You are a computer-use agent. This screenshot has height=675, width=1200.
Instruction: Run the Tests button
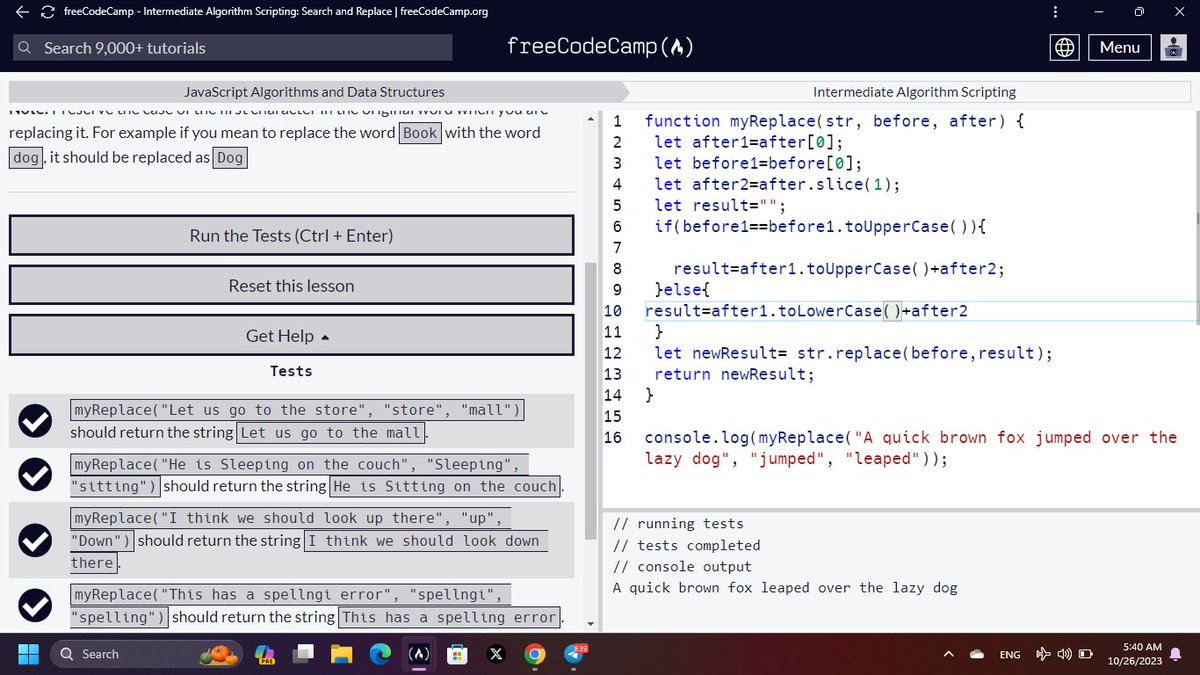[x=291, y=236]
